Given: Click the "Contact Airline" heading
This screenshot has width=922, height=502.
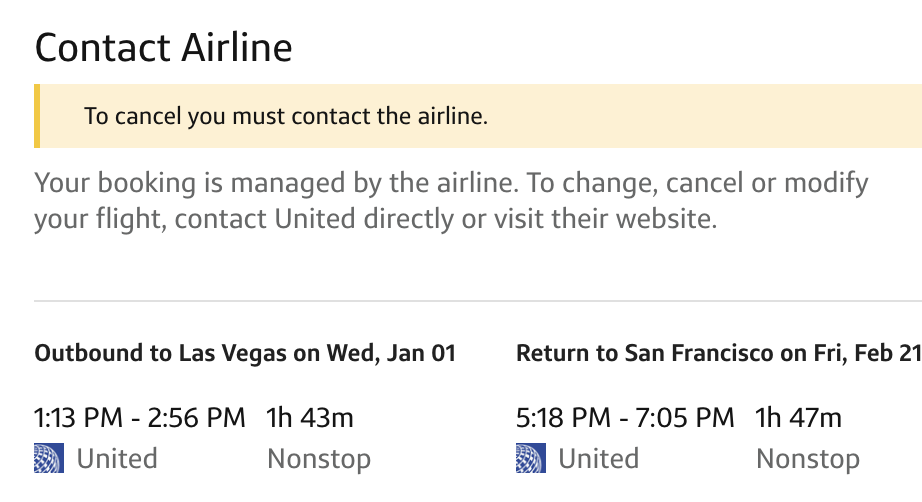Looking at the screenshot, I should tap(164, 47).
